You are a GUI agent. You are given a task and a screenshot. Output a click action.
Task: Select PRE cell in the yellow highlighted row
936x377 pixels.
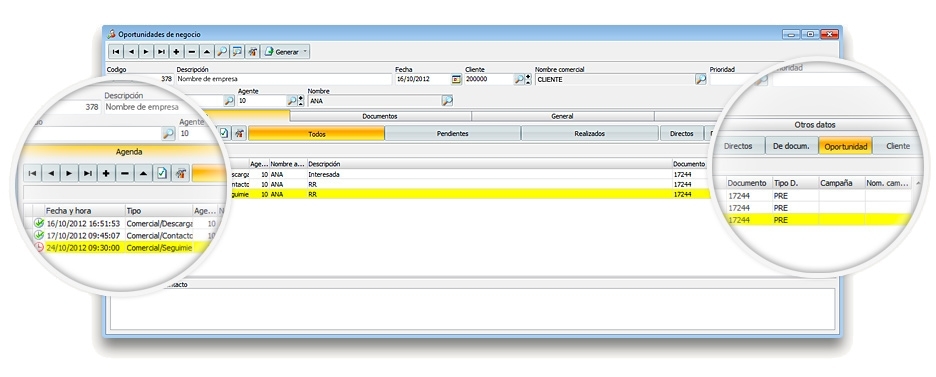(795, 220)
